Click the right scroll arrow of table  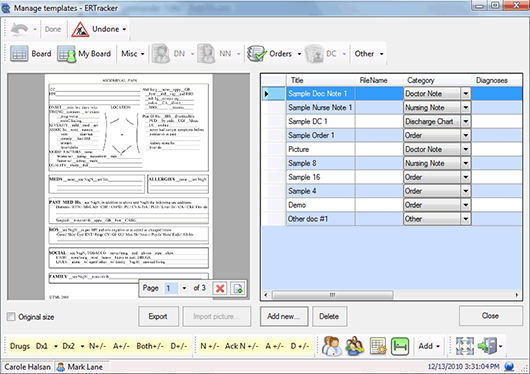click(x=517, y=295)
